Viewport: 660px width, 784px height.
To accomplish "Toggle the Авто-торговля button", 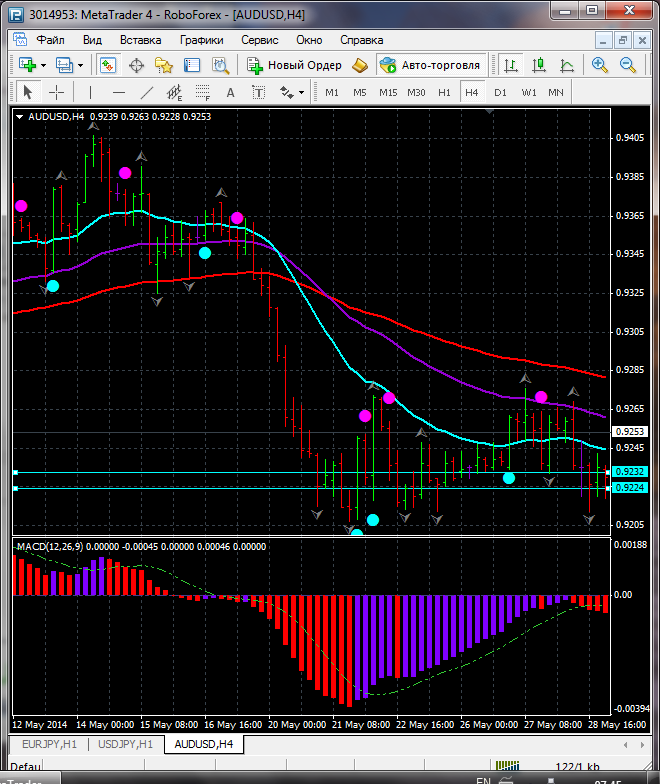I will point(431,66).
